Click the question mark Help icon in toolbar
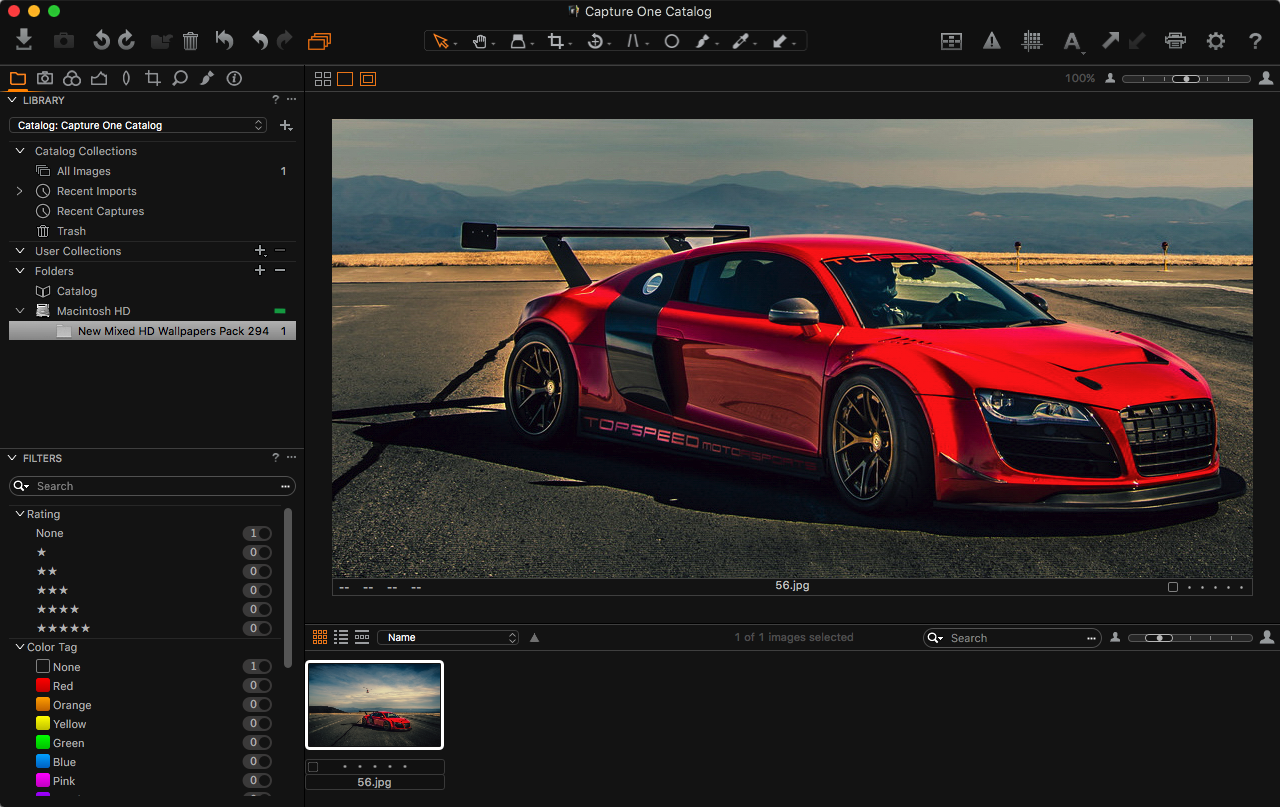The width and height of the screenshot is (1280, 807). 1255,41
